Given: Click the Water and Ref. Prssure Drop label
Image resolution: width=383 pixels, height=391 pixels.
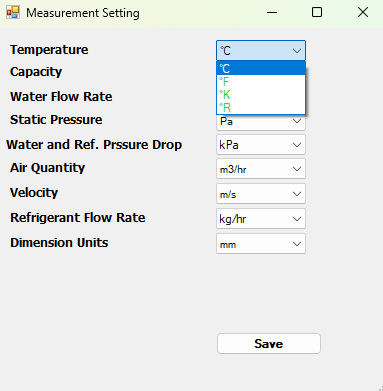Looking at the screenshot, I should (x=94, y=145).
